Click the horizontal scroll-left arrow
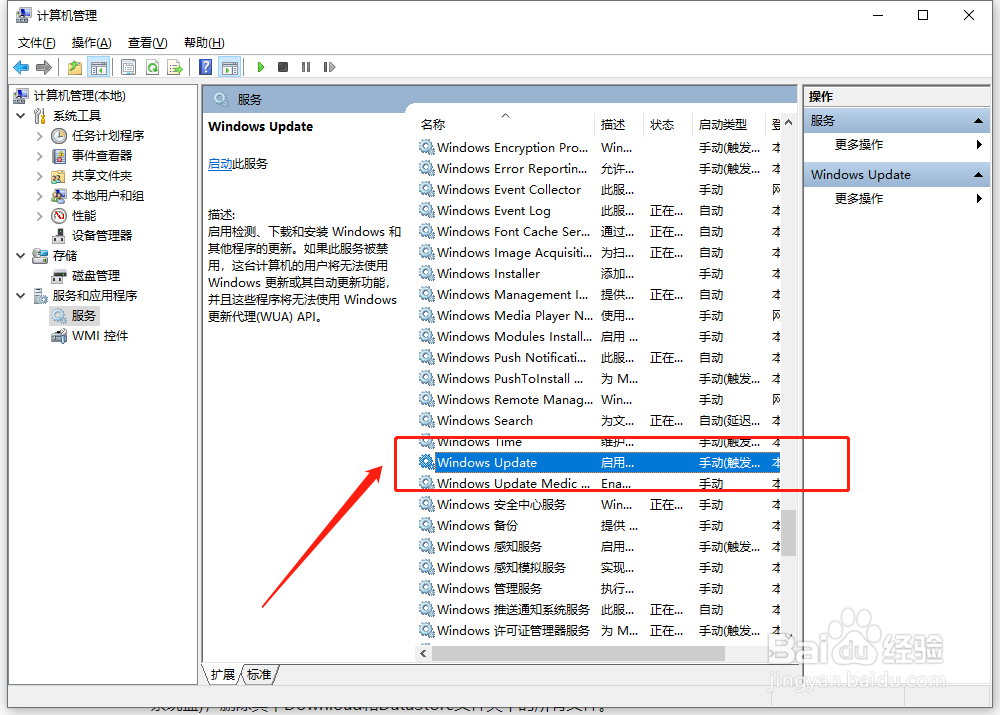 click(423, 654)
